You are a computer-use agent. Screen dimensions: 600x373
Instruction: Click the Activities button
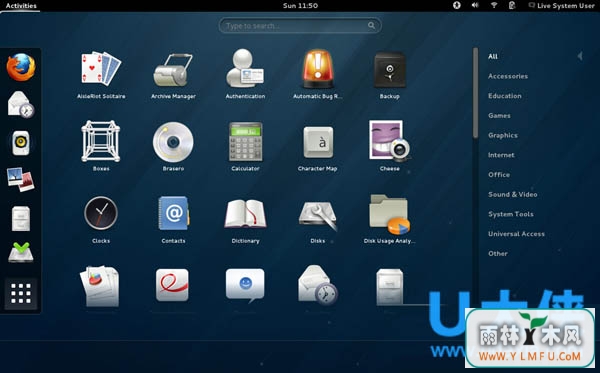(x=21, y=6)
